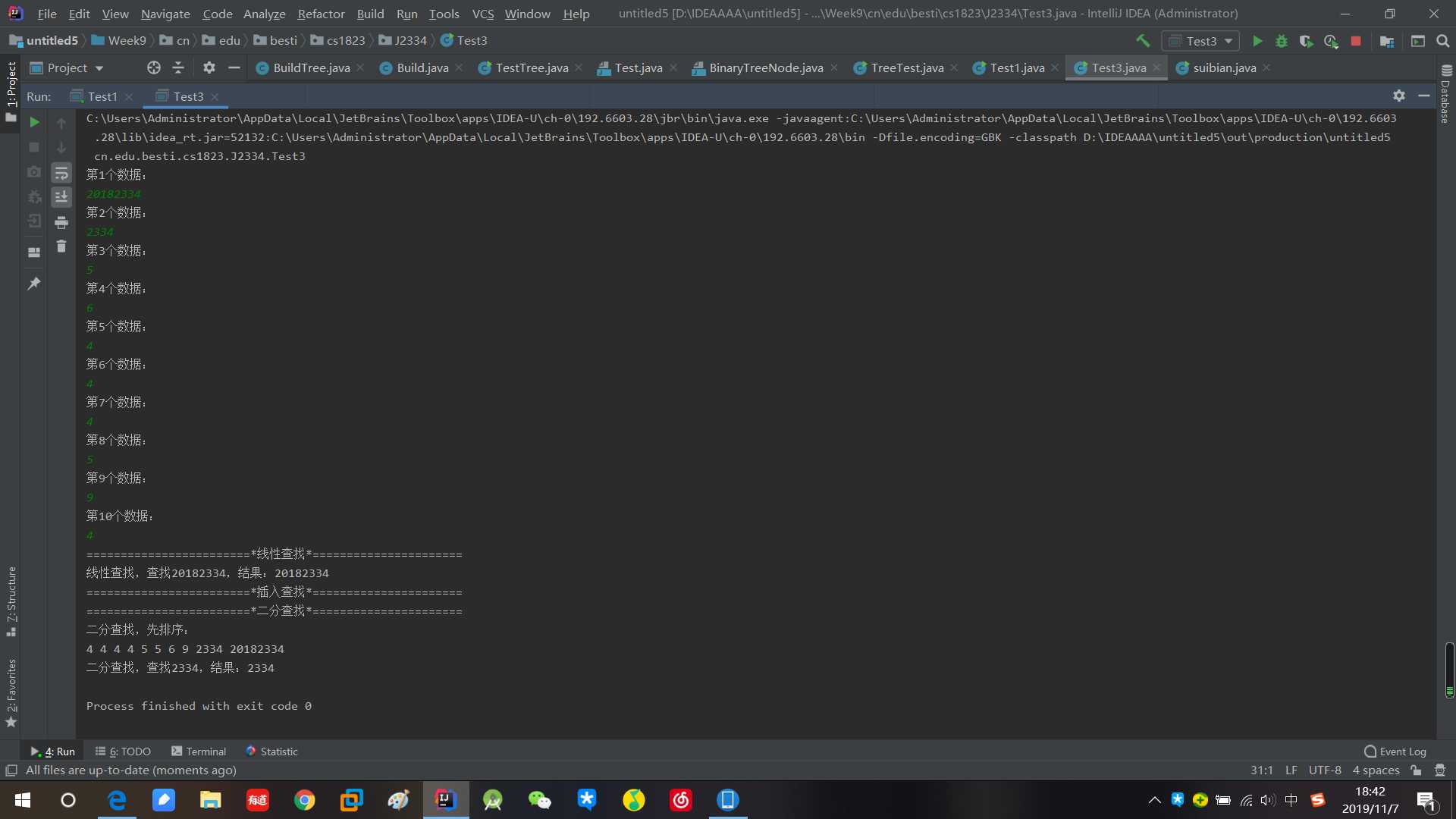Click the 4 spaces indent selector
Image resolution: width=1456 pixels, height=819 pixels.
click(1376, 770)
